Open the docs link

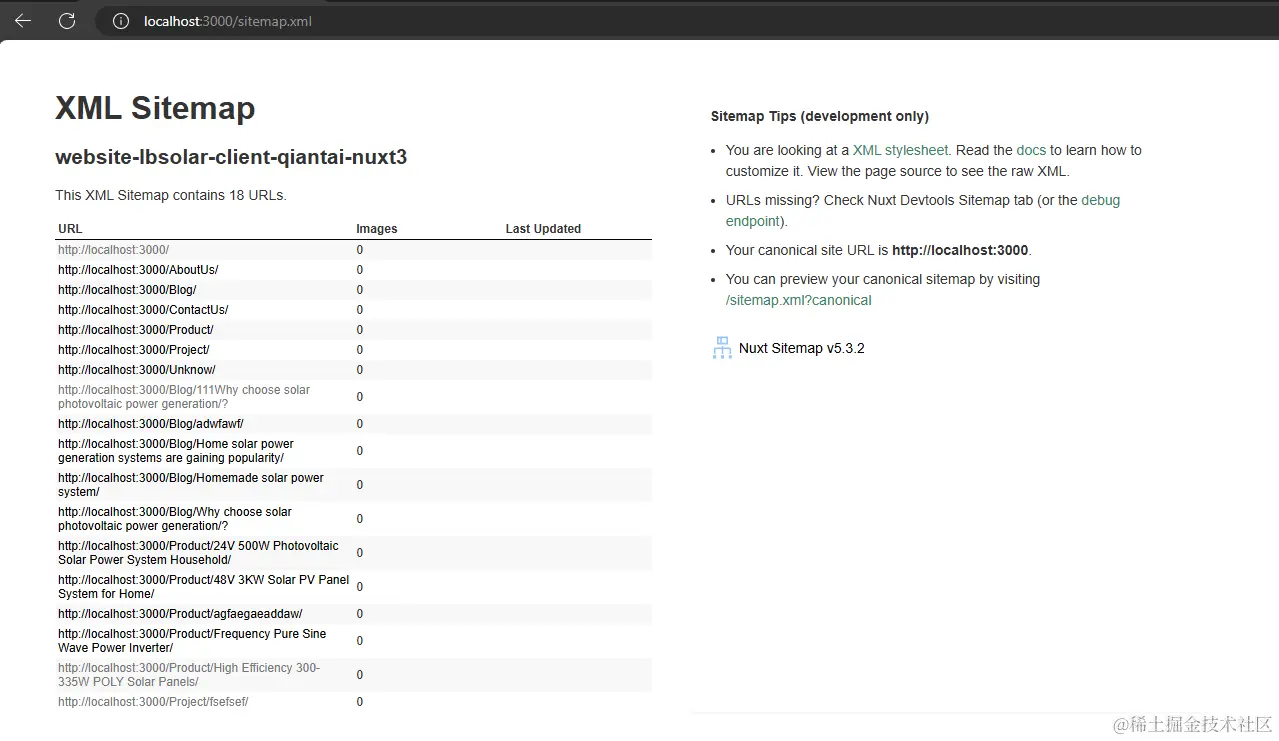coord(1031,150)
